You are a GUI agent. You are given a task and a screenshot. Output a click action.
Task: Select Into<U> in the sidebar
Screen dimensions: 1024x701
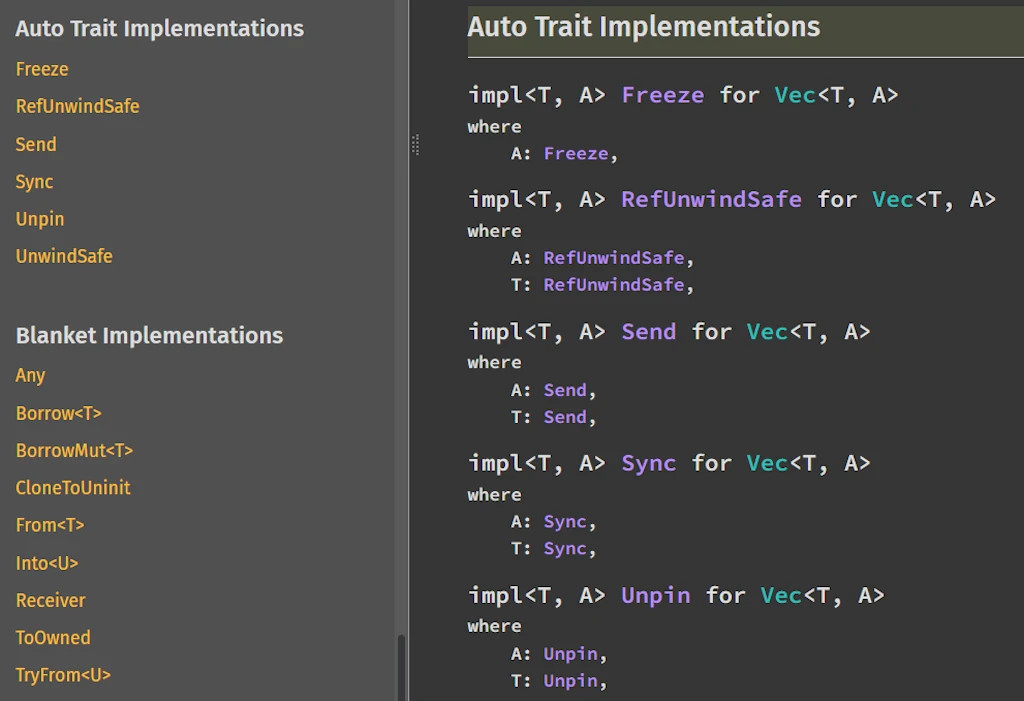[x=47, y=563]
